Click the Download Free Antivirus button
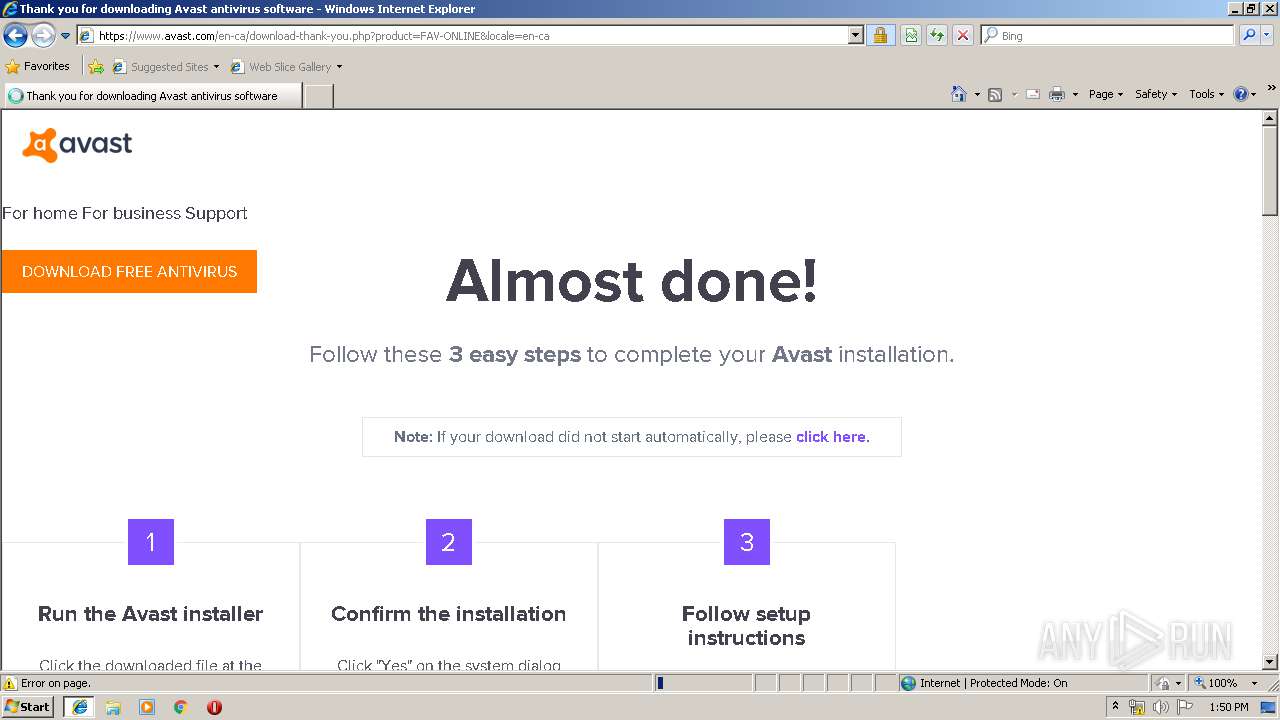The height and width of the screenshot is (720, 1280). (x=129, y=272)
